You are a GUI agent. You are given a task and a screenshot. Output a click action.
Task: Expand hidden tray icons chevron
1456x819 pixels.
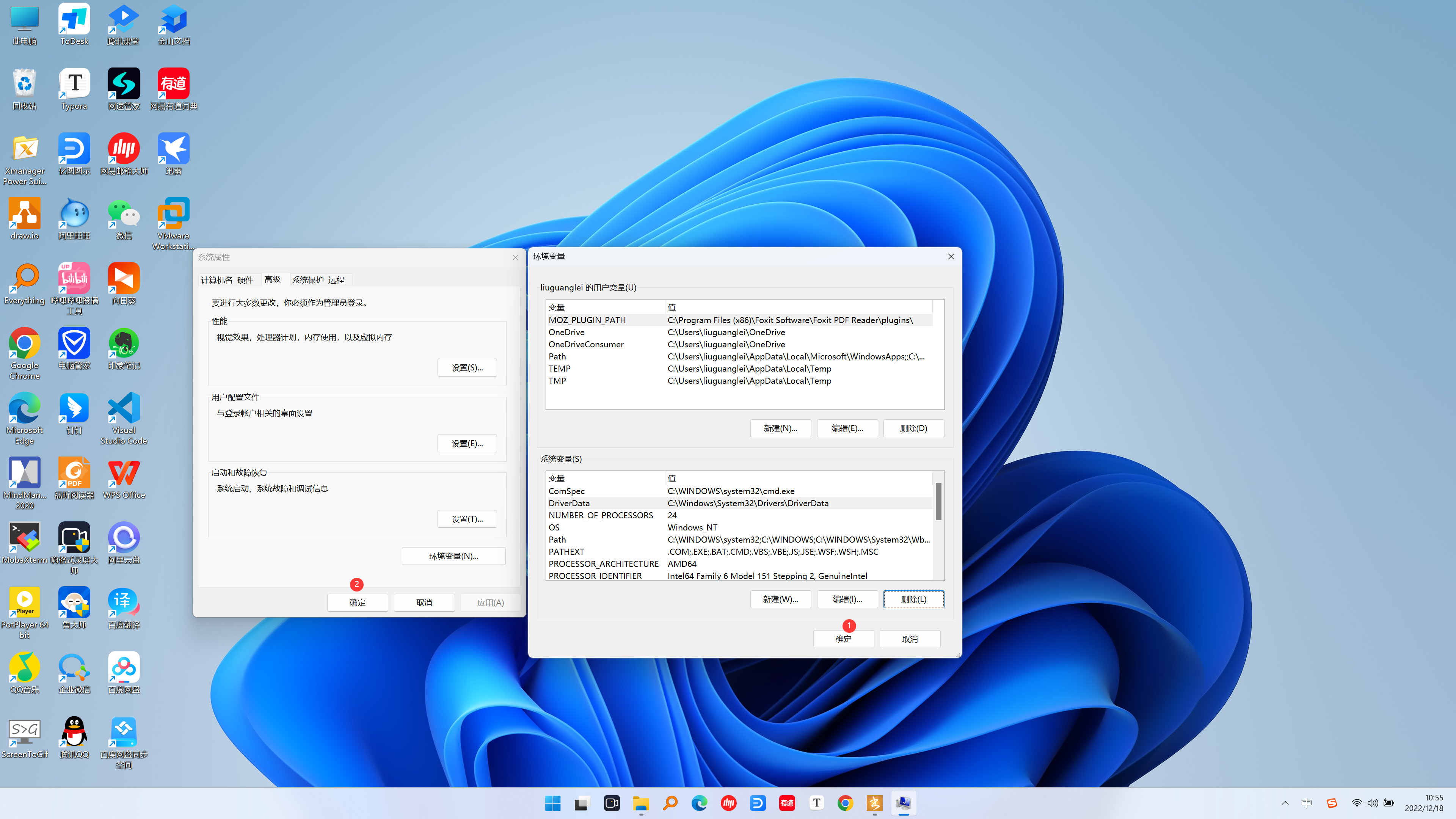(1285, 803)
